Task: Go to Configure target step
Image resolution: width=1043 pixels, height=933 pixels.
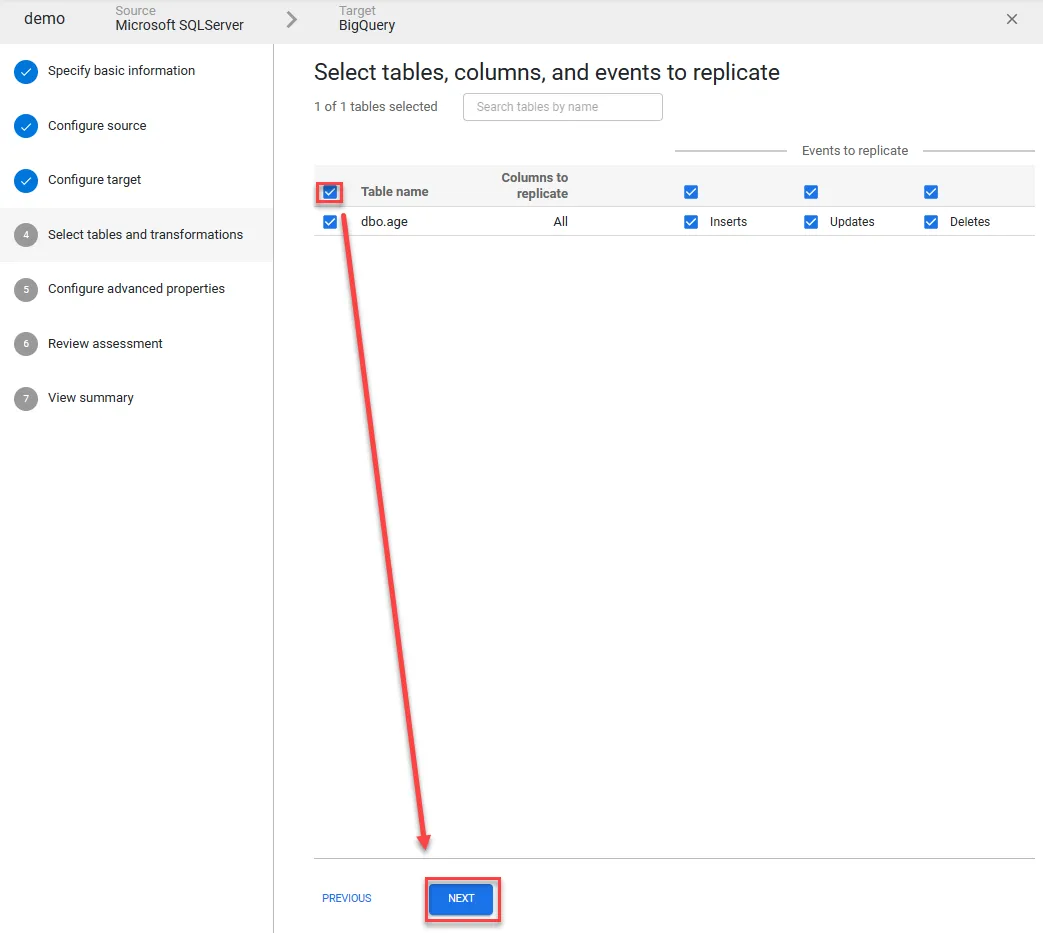Action: [x=94, y=180]
